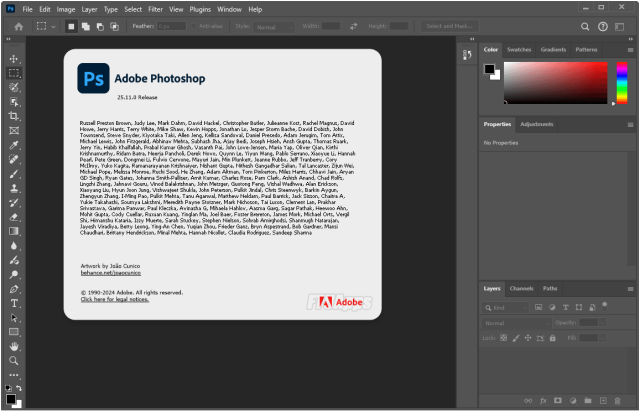Click the Create new layer plus icon
The image size is (640, 412).
[603, 401]
